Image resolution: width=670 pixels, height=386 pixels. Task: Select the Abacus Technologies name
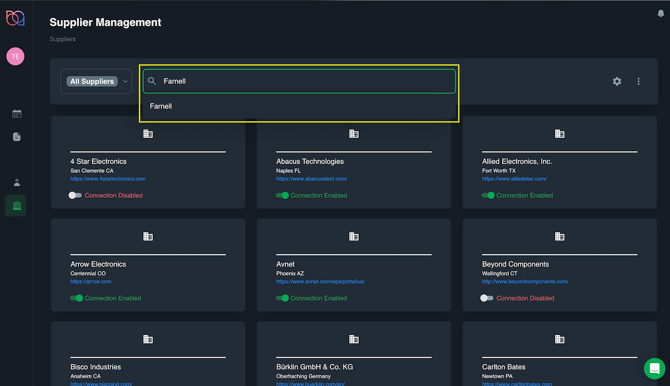310,161
